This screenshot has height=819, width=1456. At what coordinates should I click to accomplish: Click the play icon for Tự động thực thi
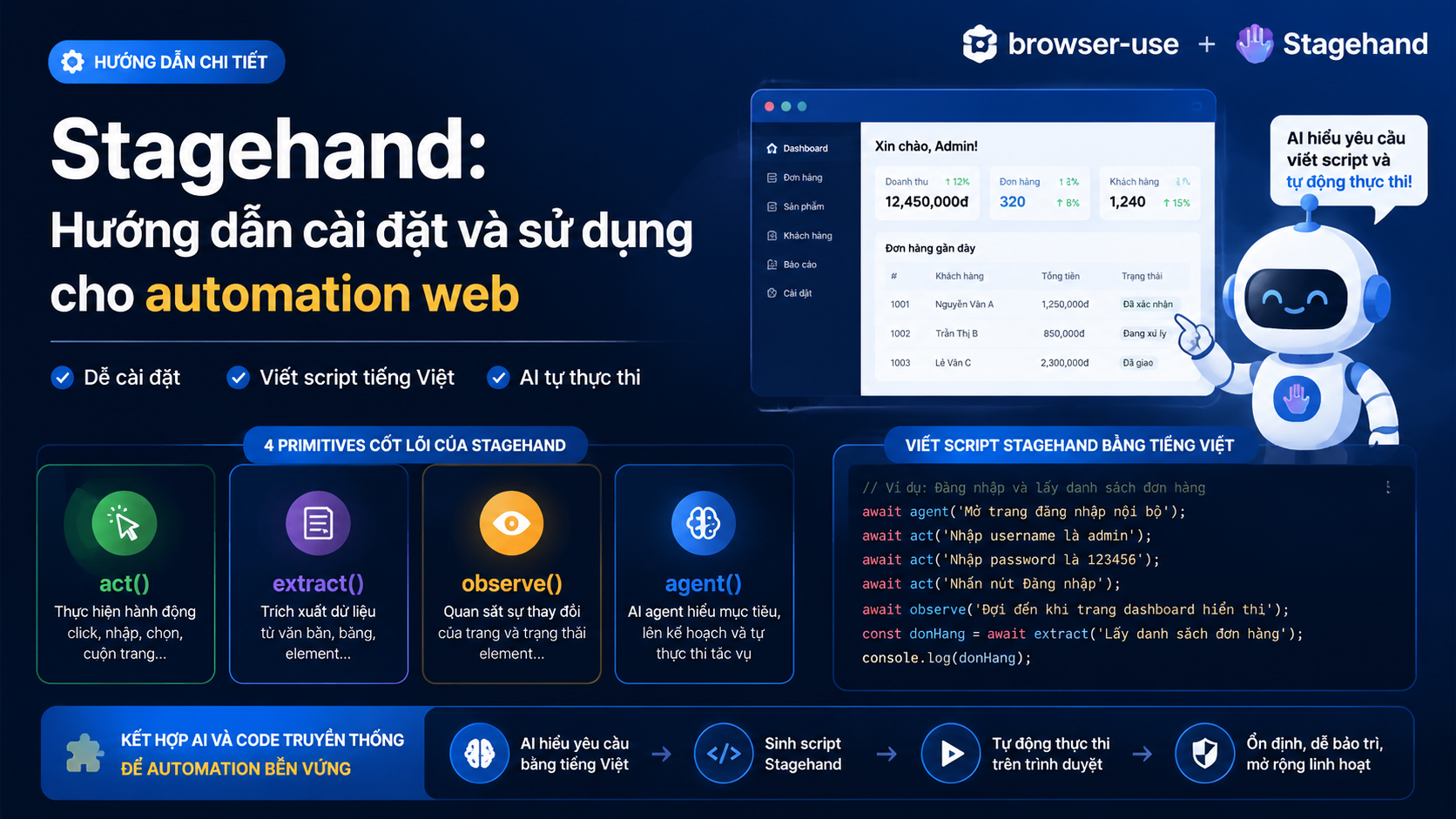(951, 753)
